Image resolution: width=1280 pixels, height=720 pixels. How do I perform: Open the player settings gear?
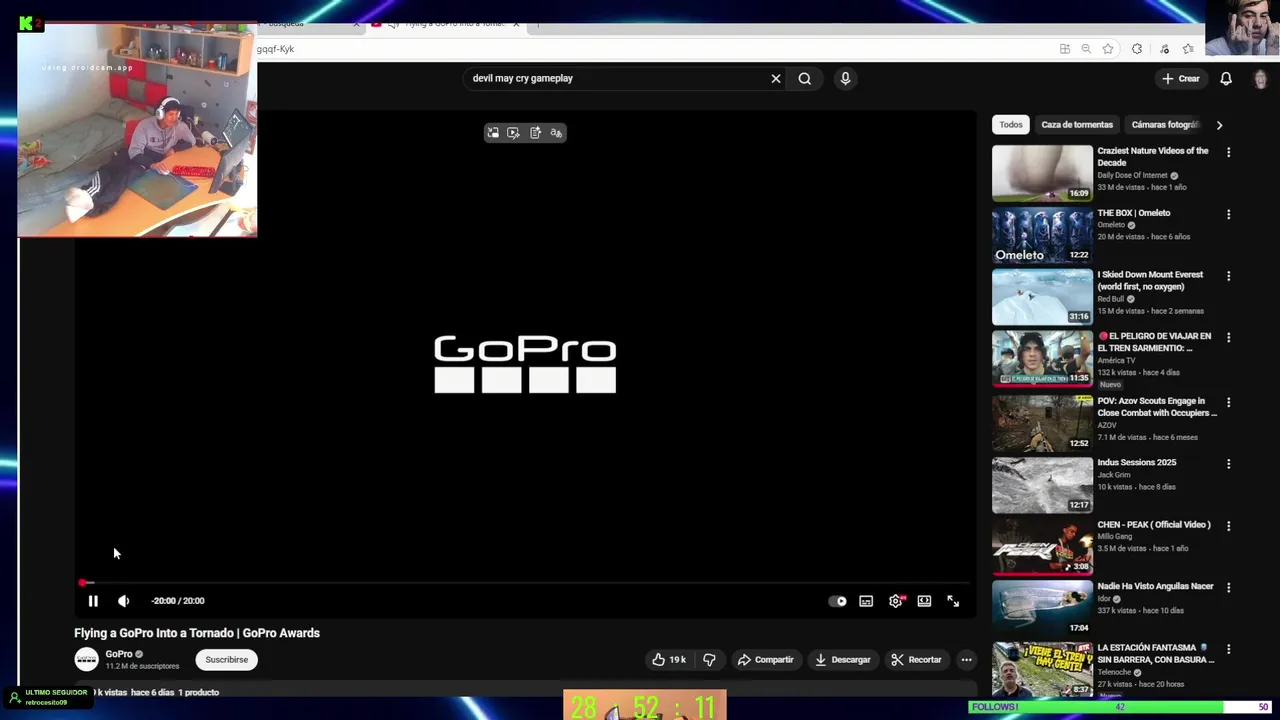(896, 601)
